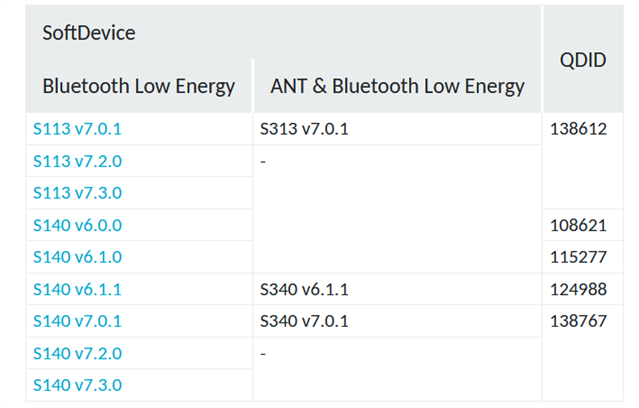
Task: Click the Bluetooth Low Energy column header
Action: point(139,86)
